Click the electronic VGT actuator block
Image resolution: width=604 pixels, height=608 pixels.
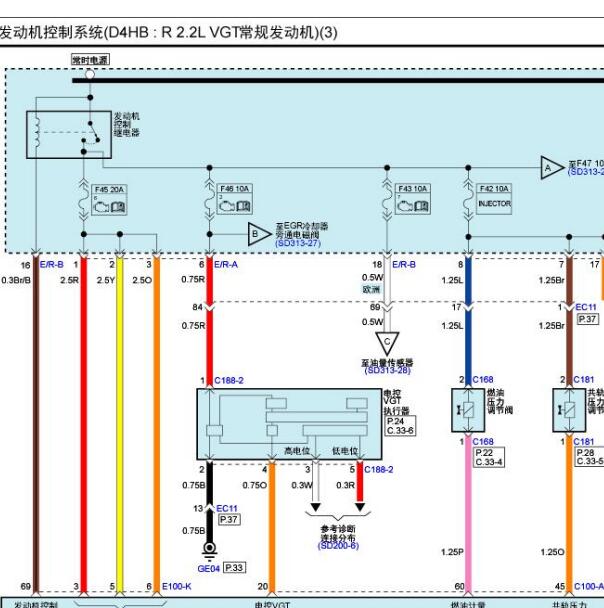[x=289, y=424]
